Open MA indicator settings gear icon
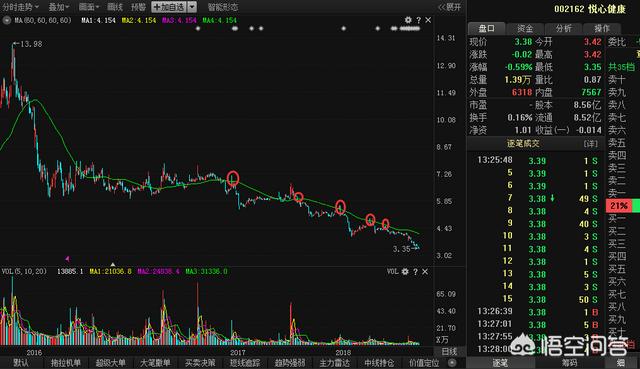Viewport: 640px width, 369px height. [x=408, y=20]
